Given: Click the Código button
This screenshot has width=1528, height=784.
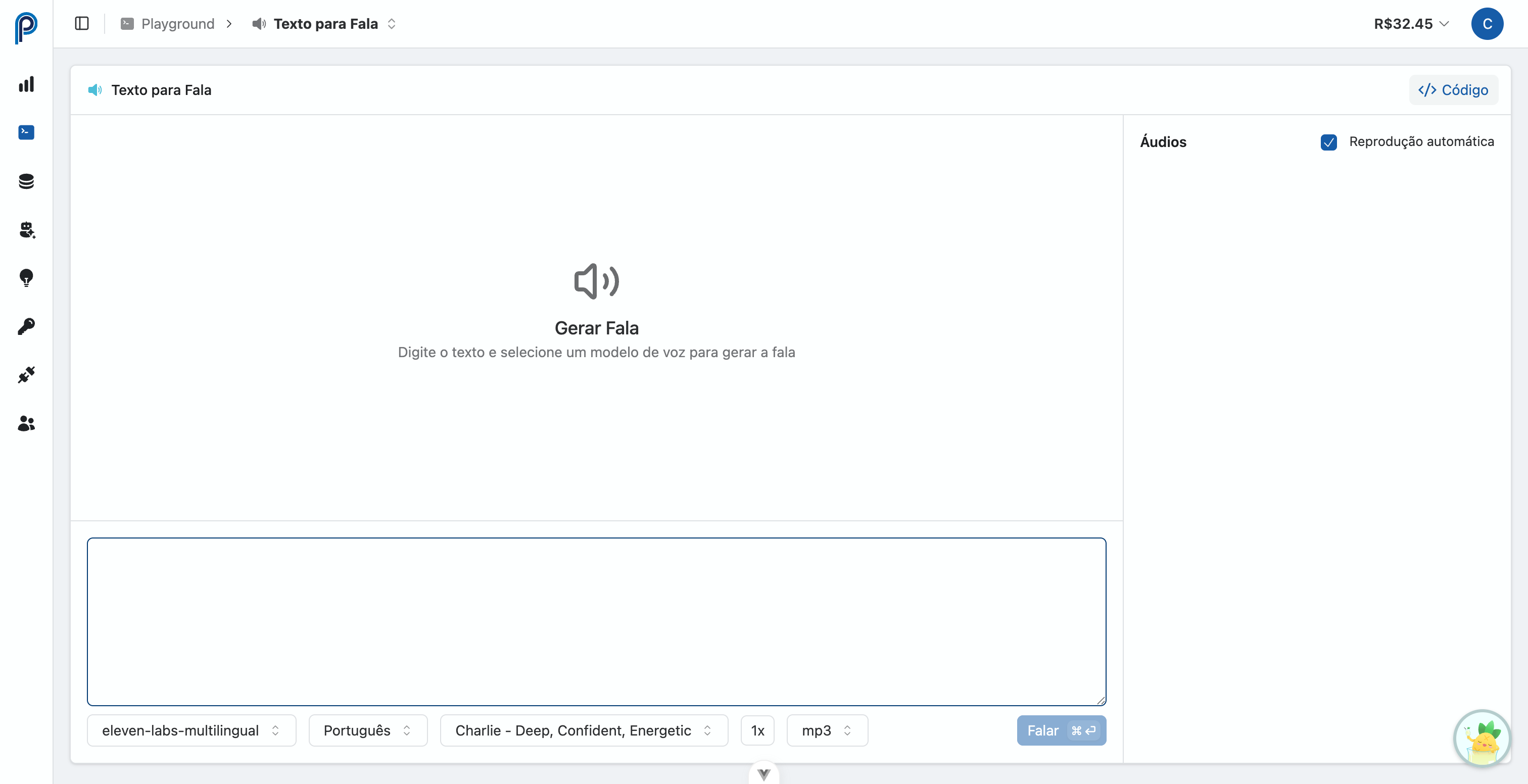Looking at the screenshot, I should pos(1453,90).
